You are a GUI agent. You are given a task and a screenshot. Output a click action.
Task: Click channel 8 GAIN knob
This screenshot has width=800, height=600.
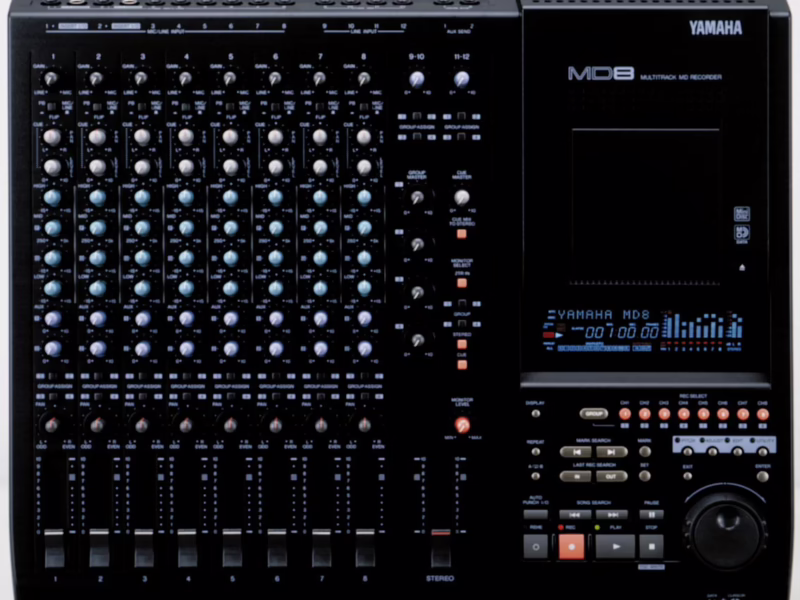coord(363,79)
